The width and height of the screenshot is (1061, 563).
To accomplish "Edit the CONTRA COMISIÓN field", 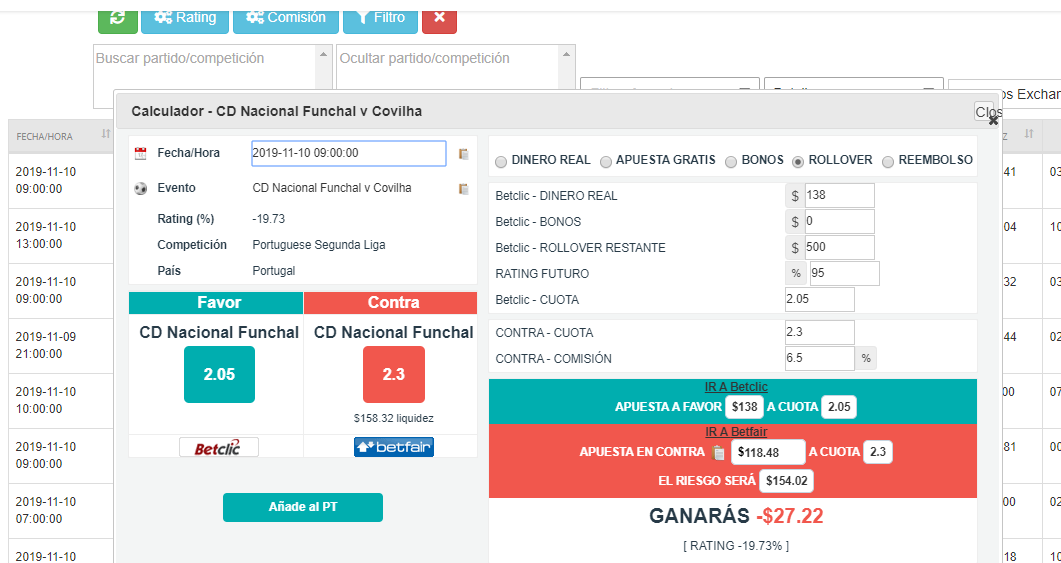I will tap(820, 359).
